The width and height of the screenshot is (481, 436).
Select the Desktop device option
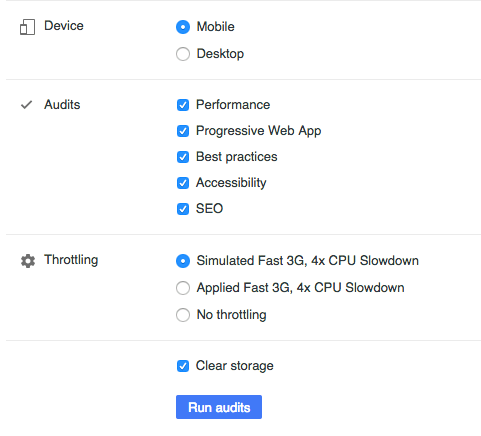183,54
